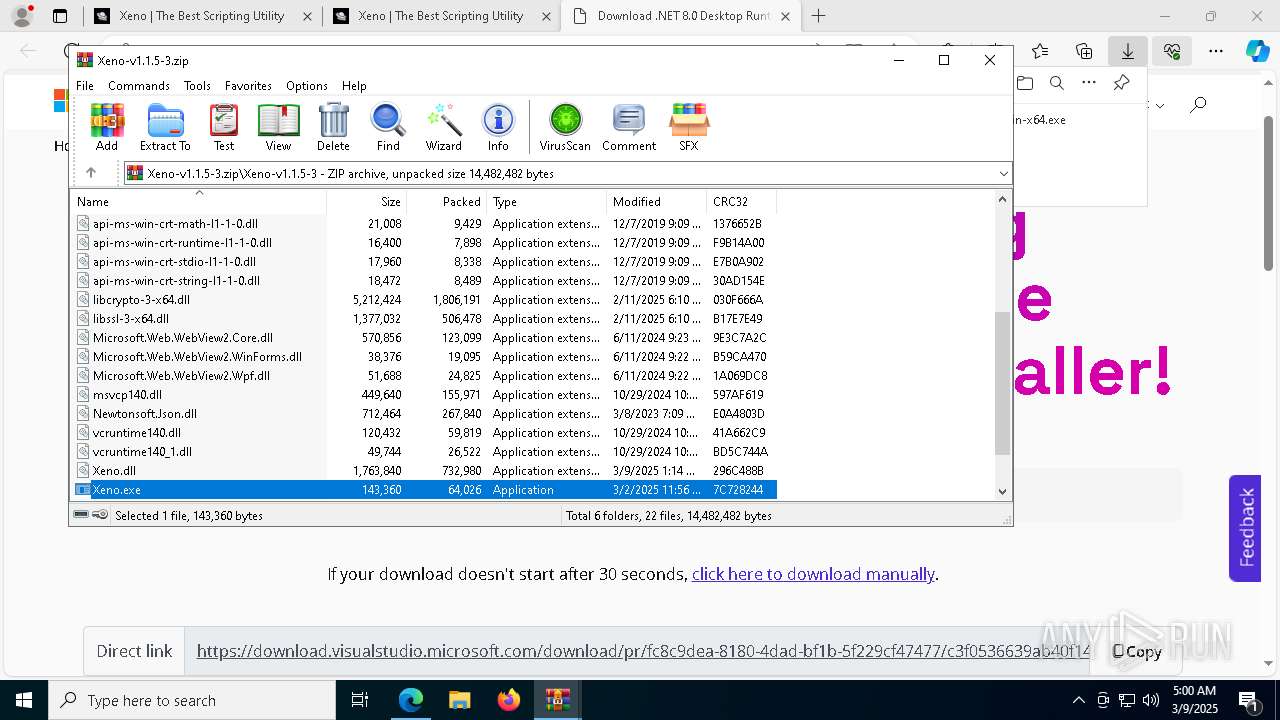Show archive Info
Image resolution: width=1280 pixels, height=720 pixels.
[498, 127]
